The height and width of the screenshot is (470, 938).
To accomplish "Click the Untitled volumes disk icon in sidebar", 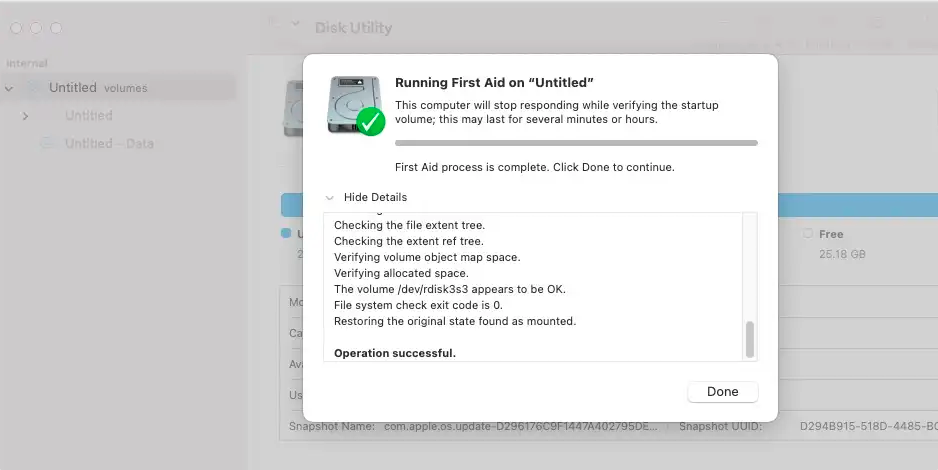I will (35, 88).
